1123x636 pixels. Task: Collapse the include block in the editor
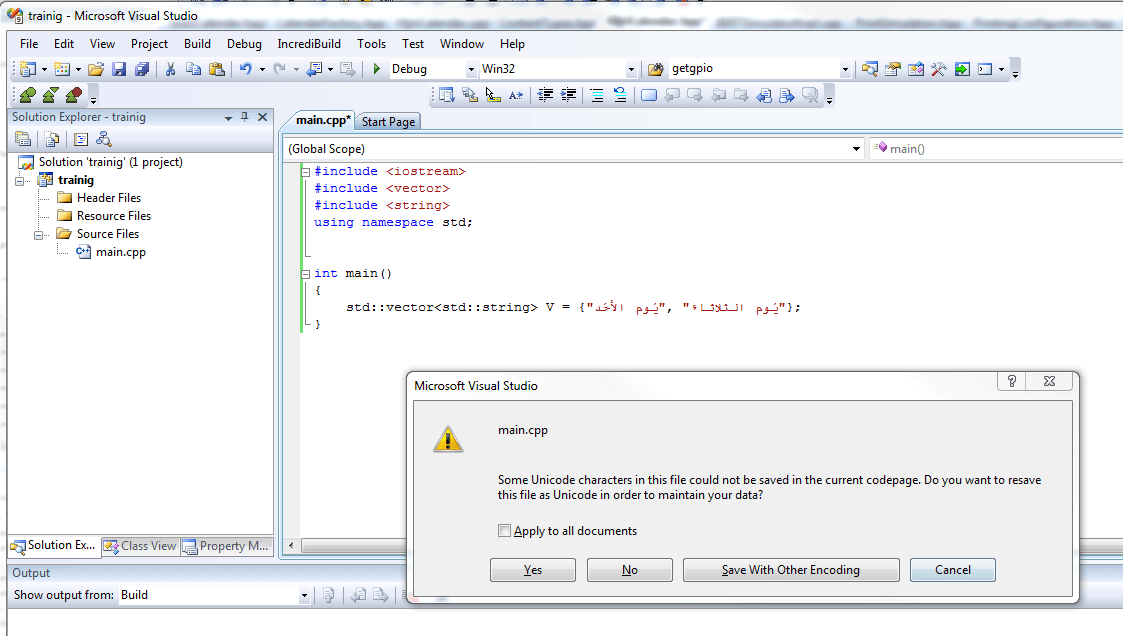point(306,172)
